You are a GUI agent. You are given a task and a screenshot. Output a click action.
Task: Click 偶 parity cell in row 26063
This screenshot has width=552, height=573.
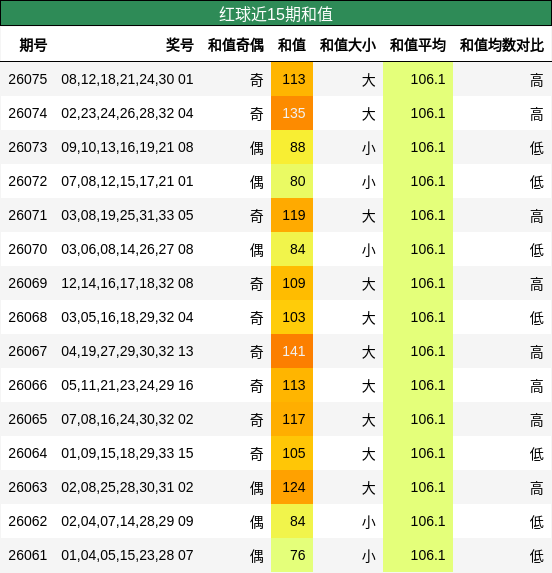tap(256, 488)
